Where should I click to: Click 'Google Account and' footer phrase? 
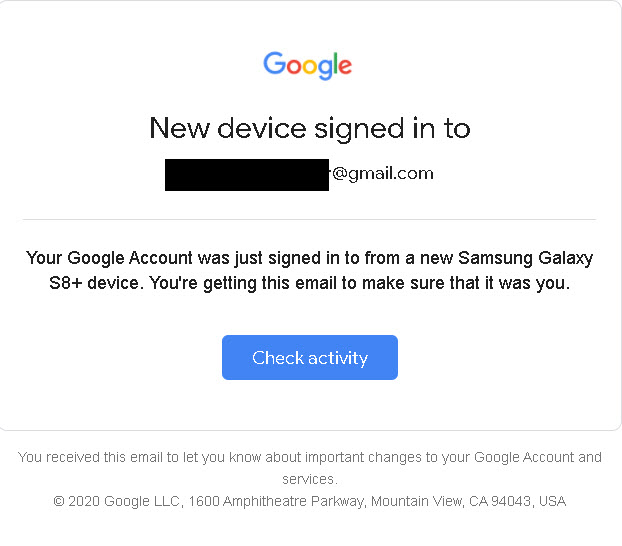point(538,458)
